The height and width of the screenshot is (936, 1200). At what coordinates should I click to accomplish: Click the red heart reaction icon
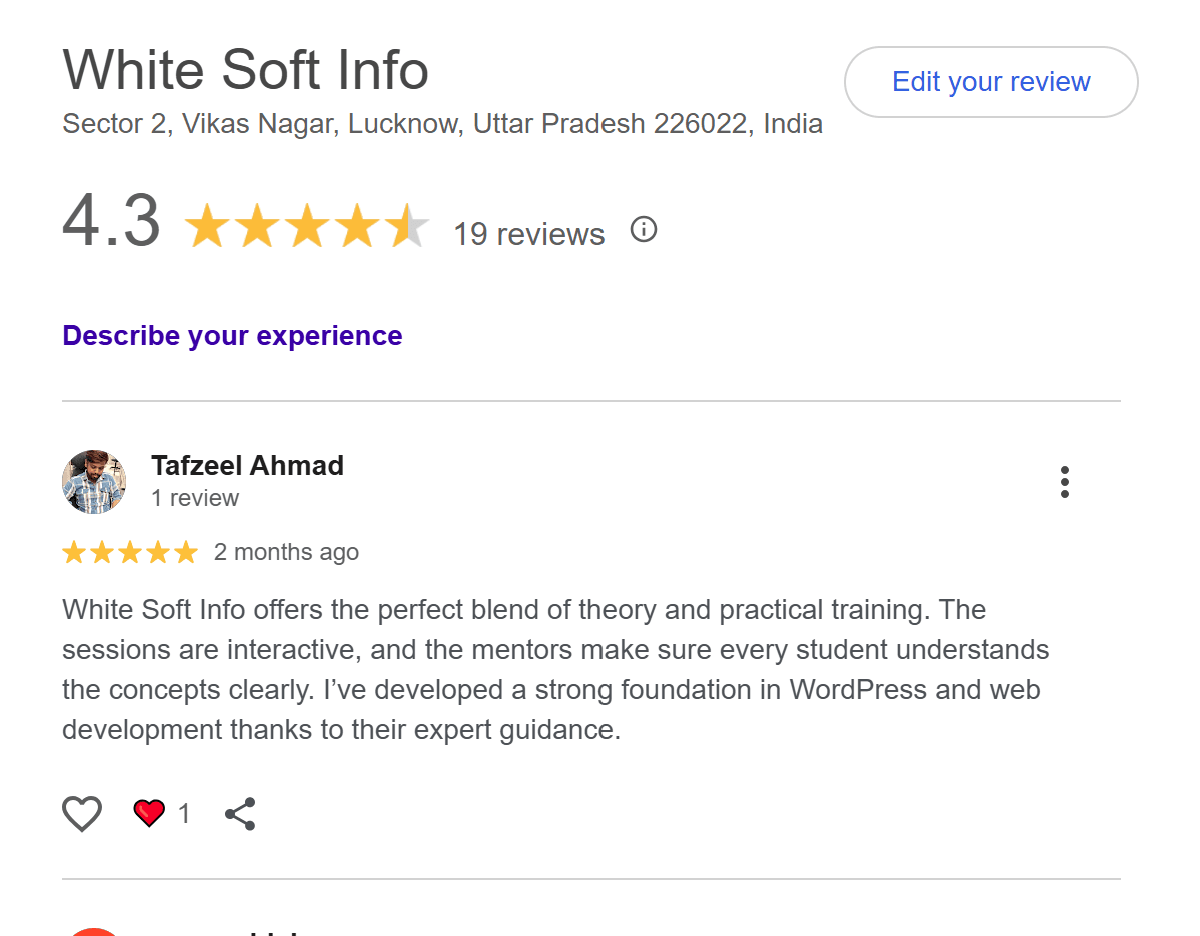(x=149, y=814)
